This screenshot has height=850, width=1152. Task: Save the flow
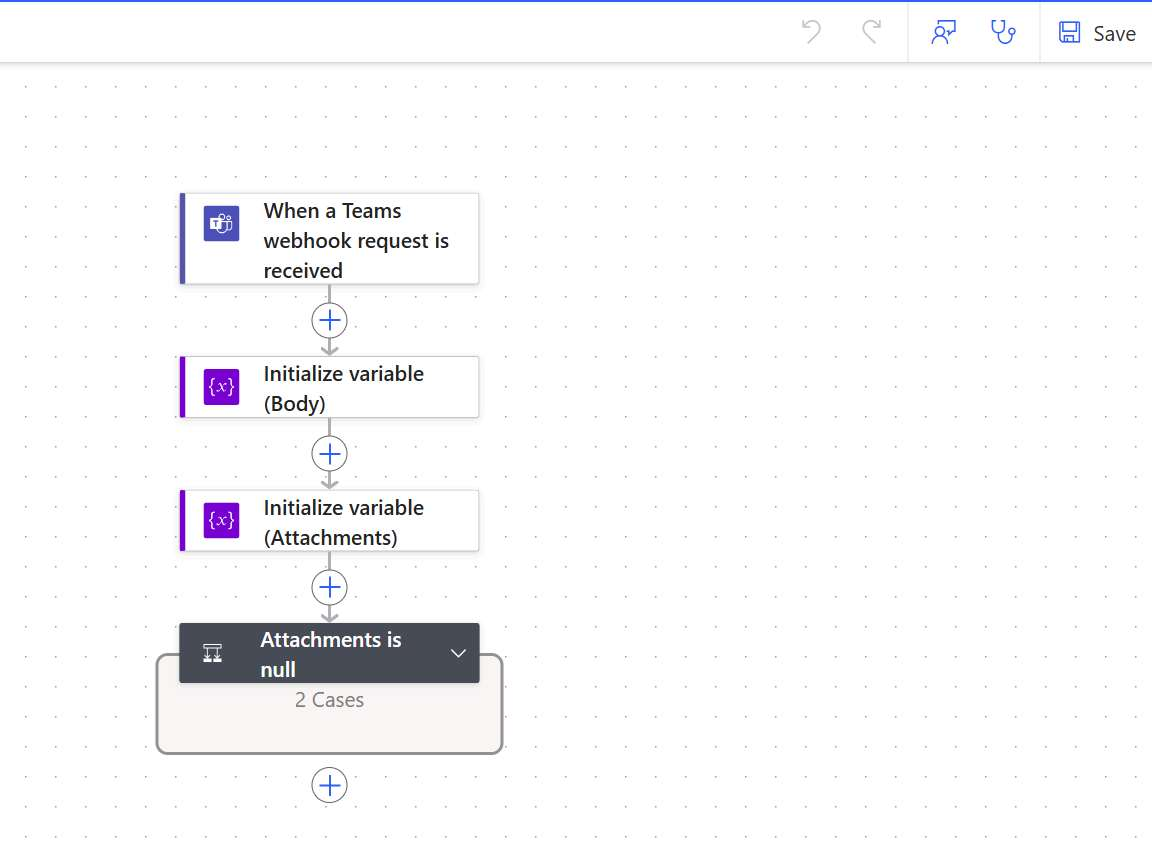[x=1097, y=33]
